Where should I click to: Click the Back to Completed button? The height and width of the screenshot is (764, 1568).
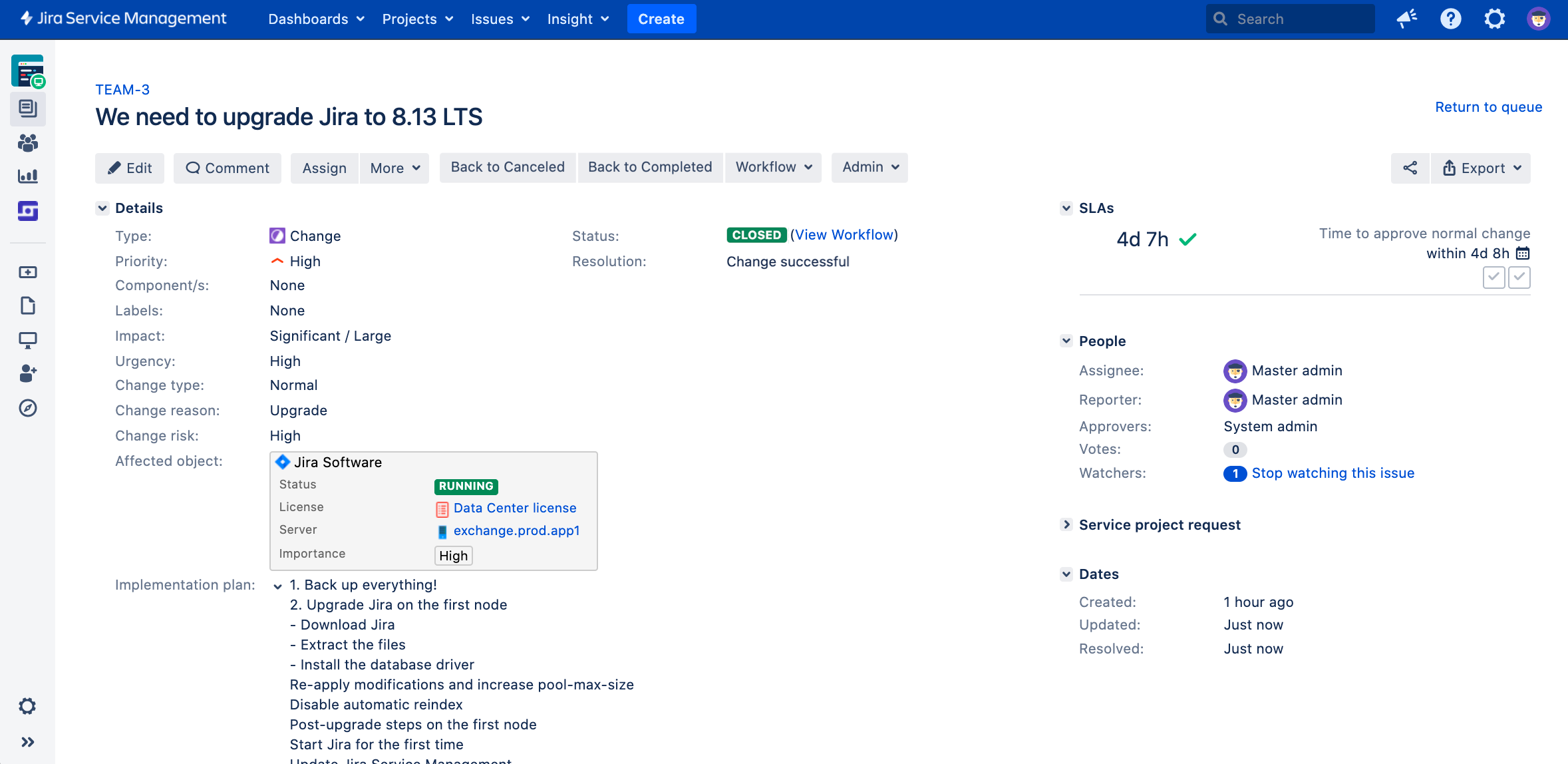649,167
